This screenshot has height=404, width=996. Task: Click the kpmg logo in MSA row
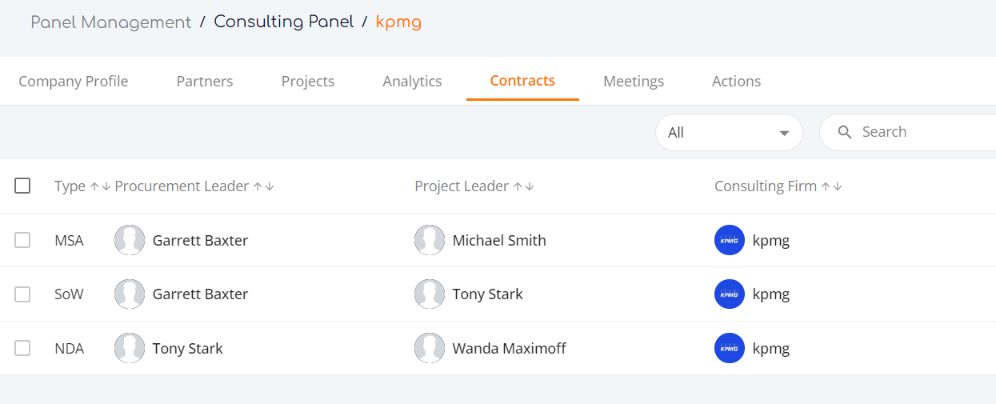(x=729, y=240)
